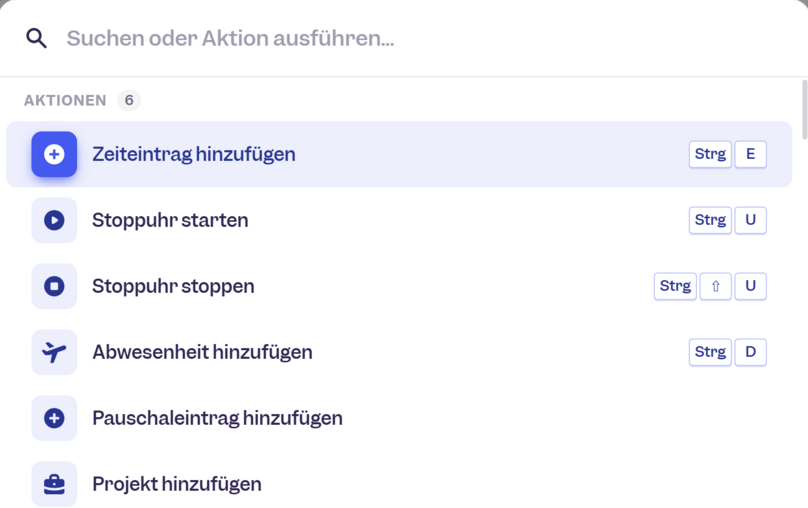Click the stop icon for Stoppuhr stoppen

pyautogui.click(x=54, y=286)
